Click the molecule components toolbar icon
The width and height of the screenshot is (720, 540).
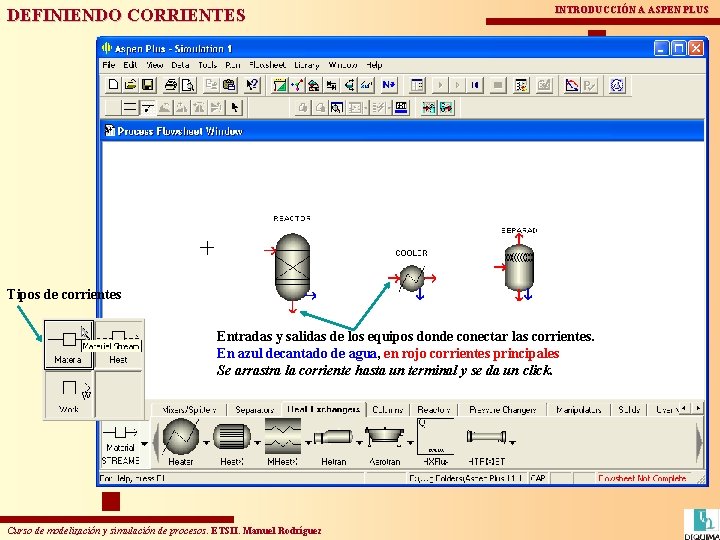pos(297,85)
